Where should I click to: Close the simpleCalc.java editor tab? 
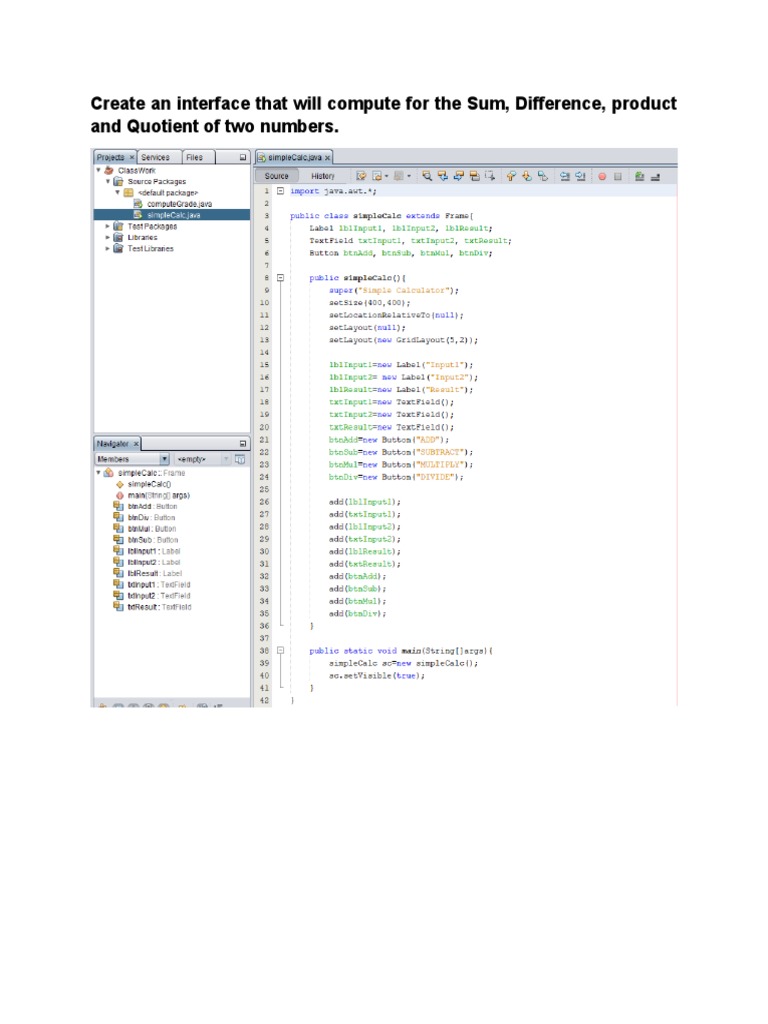(x=327, y=158)
